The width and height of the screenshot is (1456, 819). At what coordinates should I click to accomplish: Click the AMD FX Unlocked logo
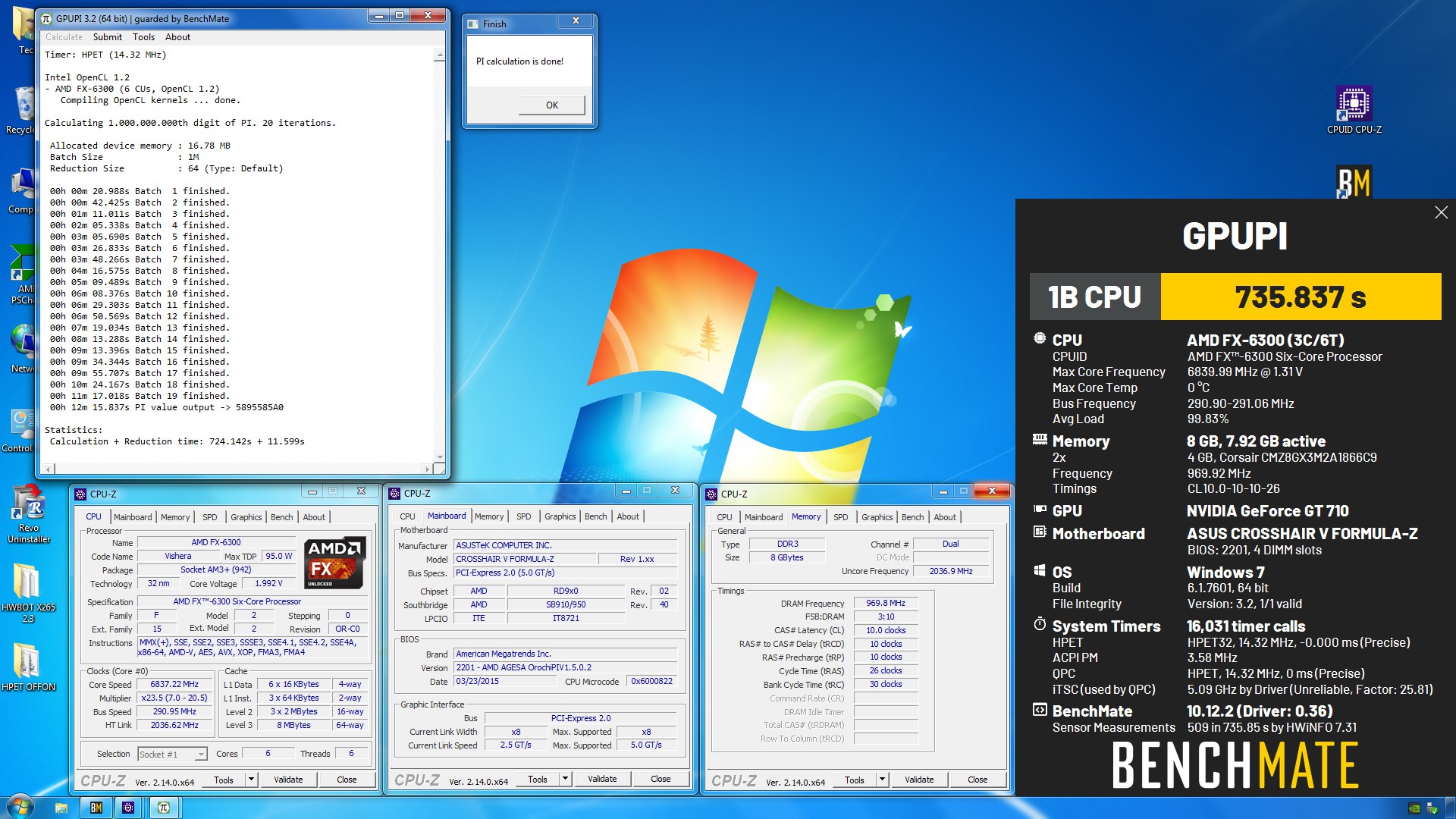[334, 562]
